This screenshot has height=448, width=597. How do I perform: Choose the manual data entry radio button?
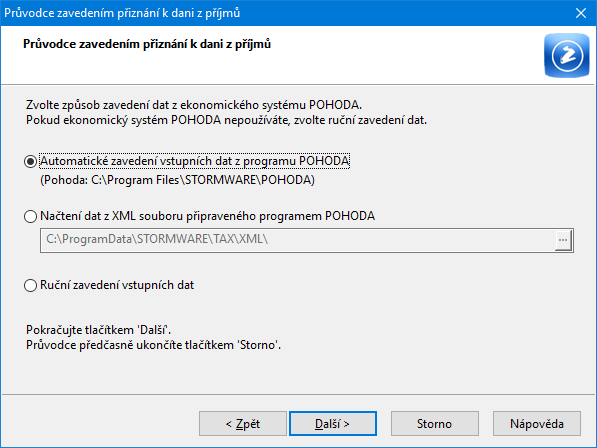pos(30,285)
